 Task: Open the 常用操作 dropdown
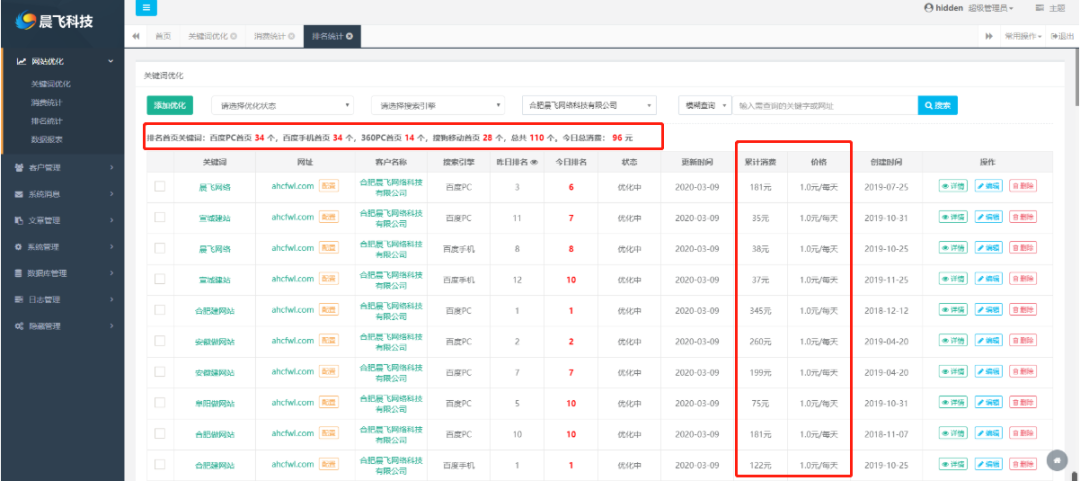click(1023, 36)
